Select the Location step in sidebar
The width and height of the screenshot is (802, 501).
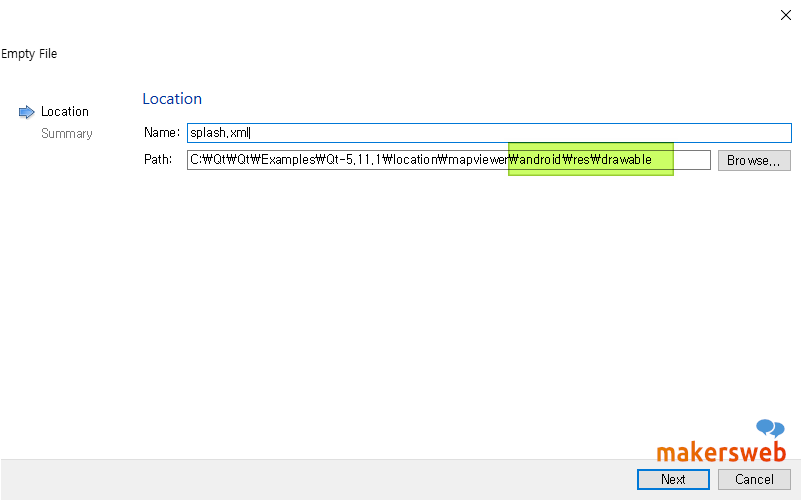(65, 112)
